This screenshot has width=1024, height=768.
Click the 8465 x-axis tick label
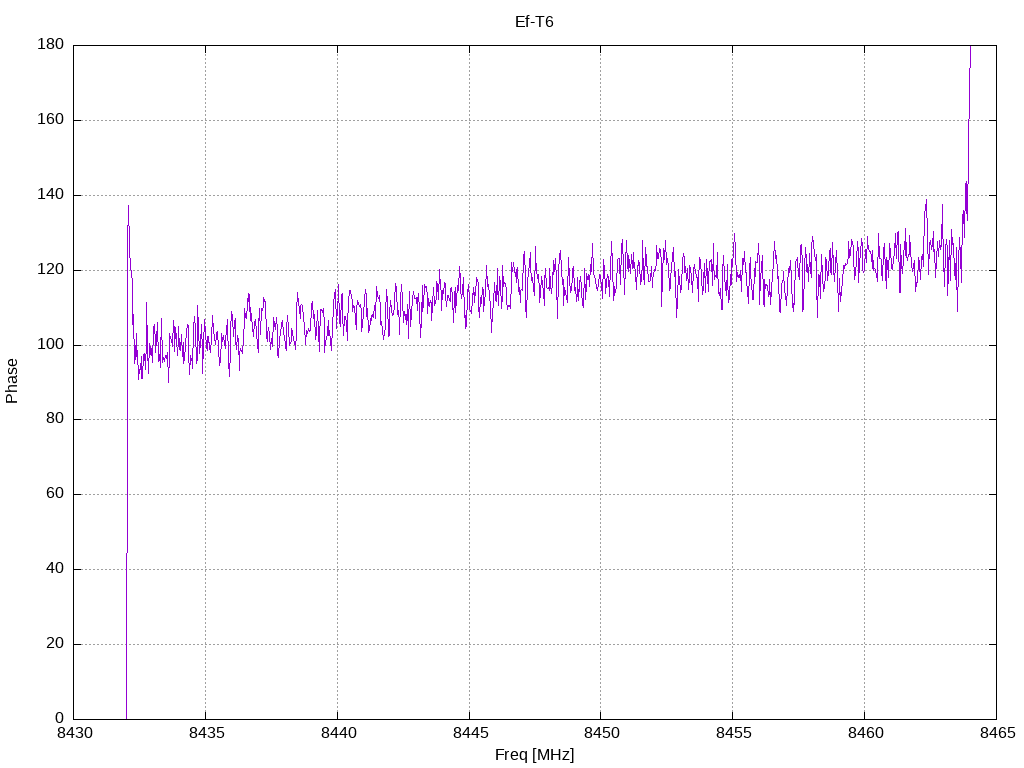pyautogui.click(x=996, y=734)
